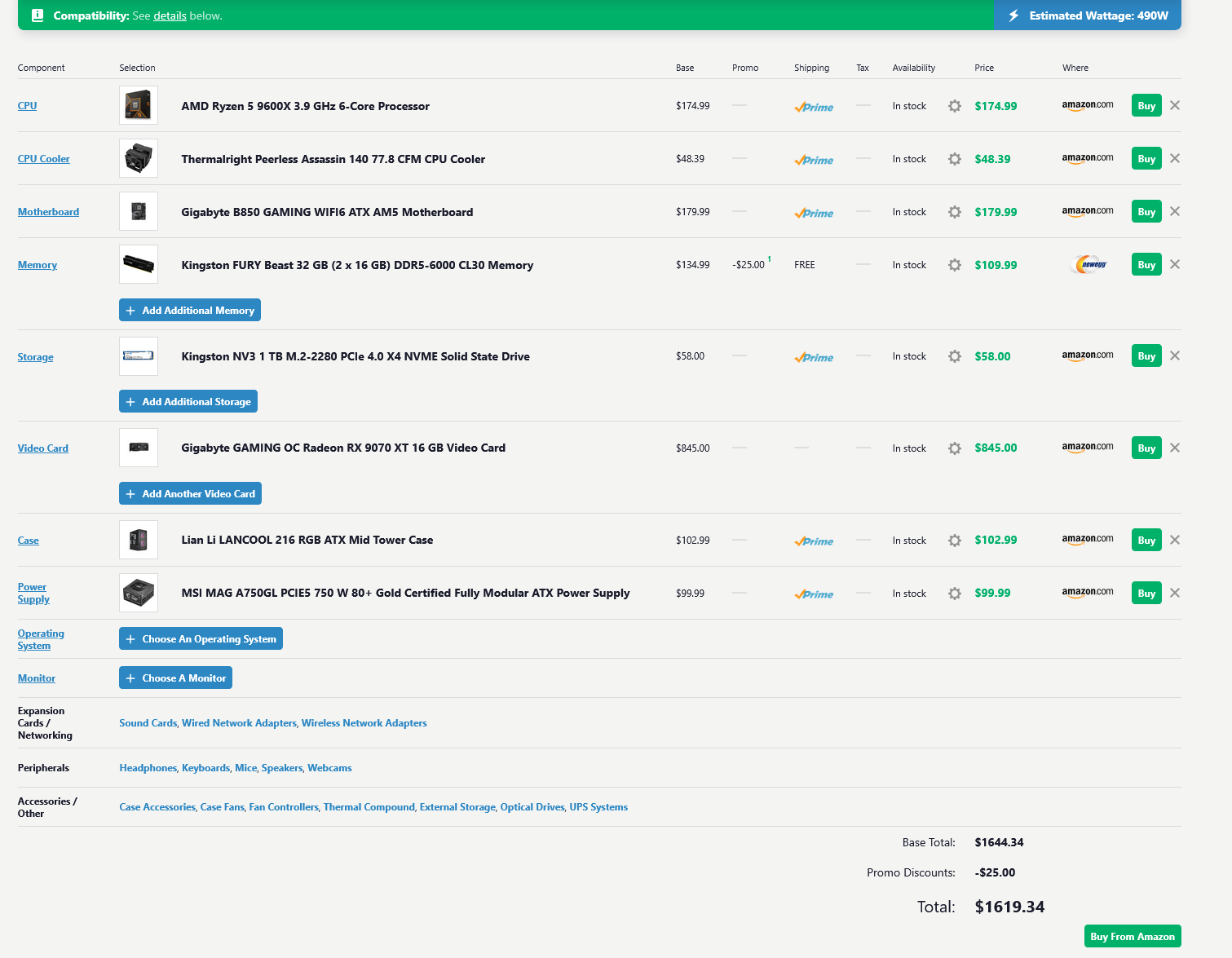
Task: Open the Gigabyte motherboard thumbnail image
Action: [x=139, y=211]
